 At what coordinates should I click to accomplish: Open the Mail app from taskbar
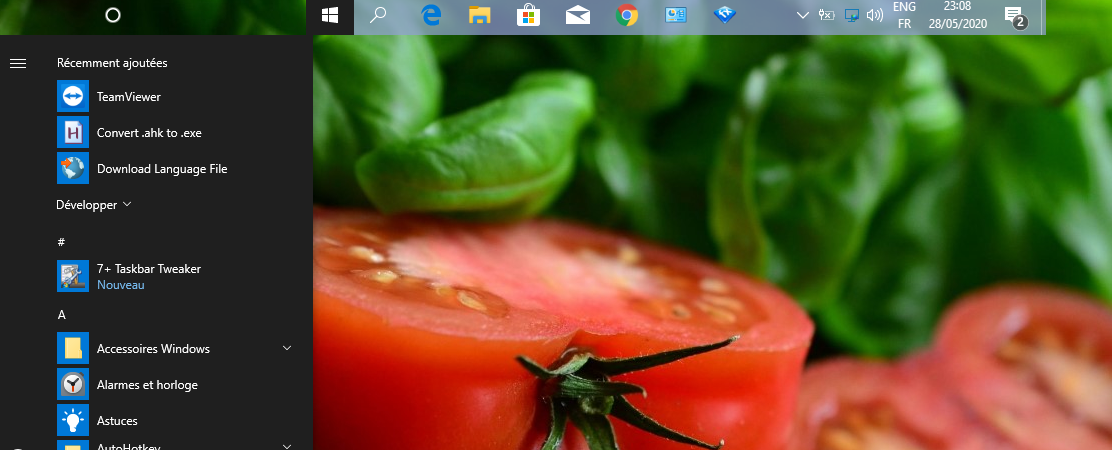pos(578,16)
